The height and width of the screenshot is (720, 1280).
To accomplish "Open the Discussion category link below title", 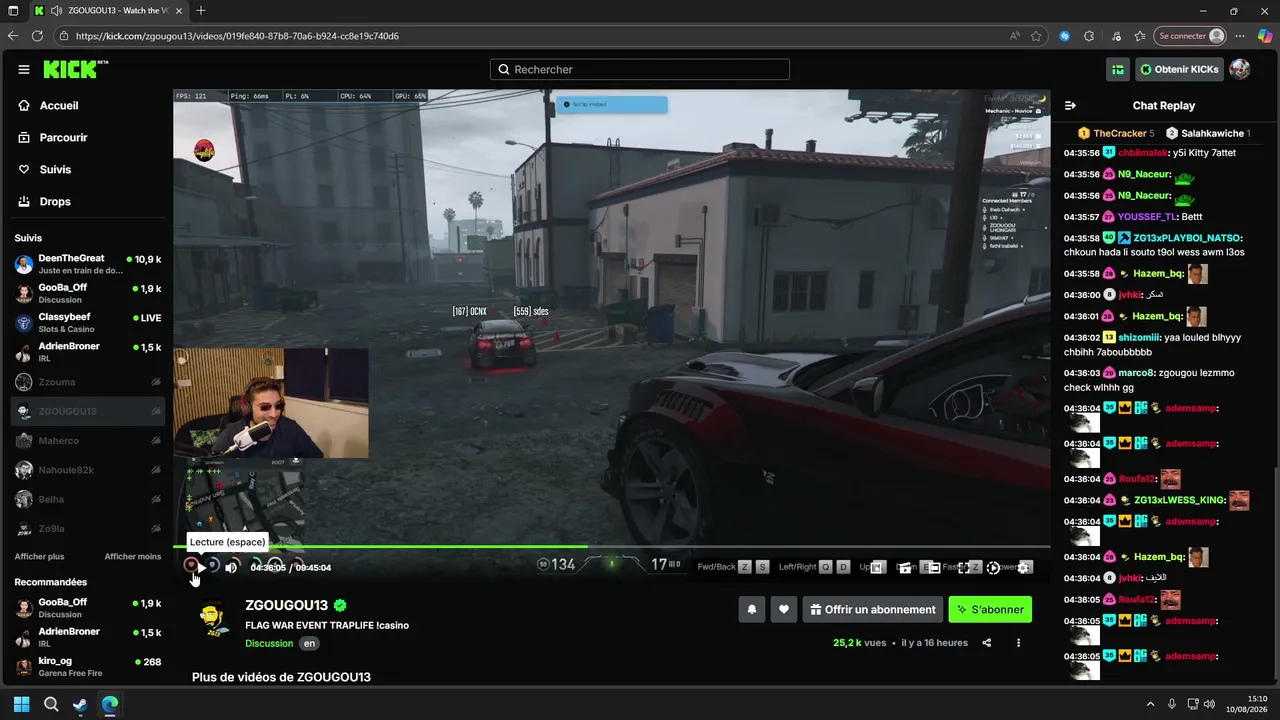I will point(269,643).
